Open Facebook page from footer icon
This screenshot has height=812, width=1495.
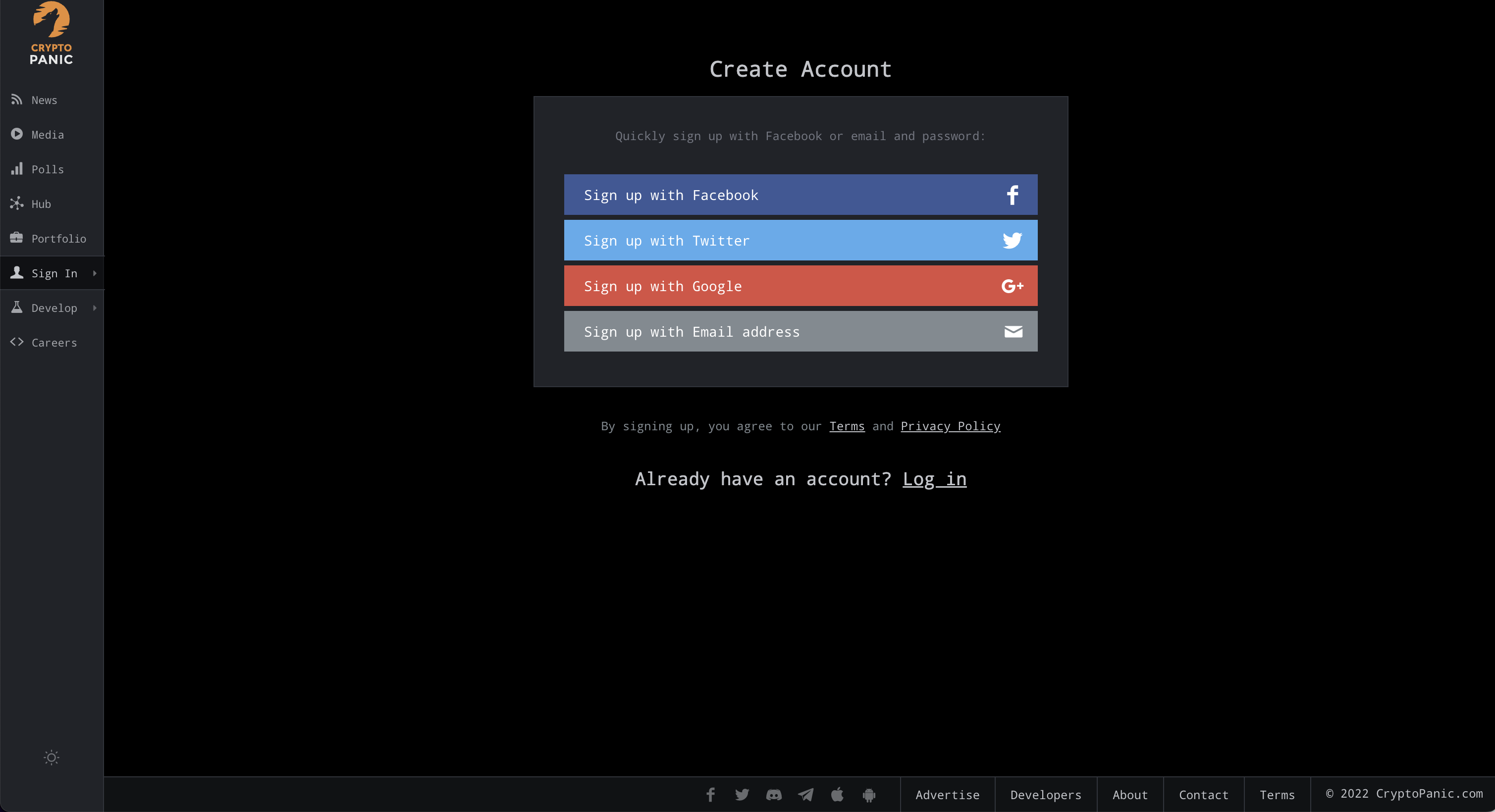tap(710, 795)
